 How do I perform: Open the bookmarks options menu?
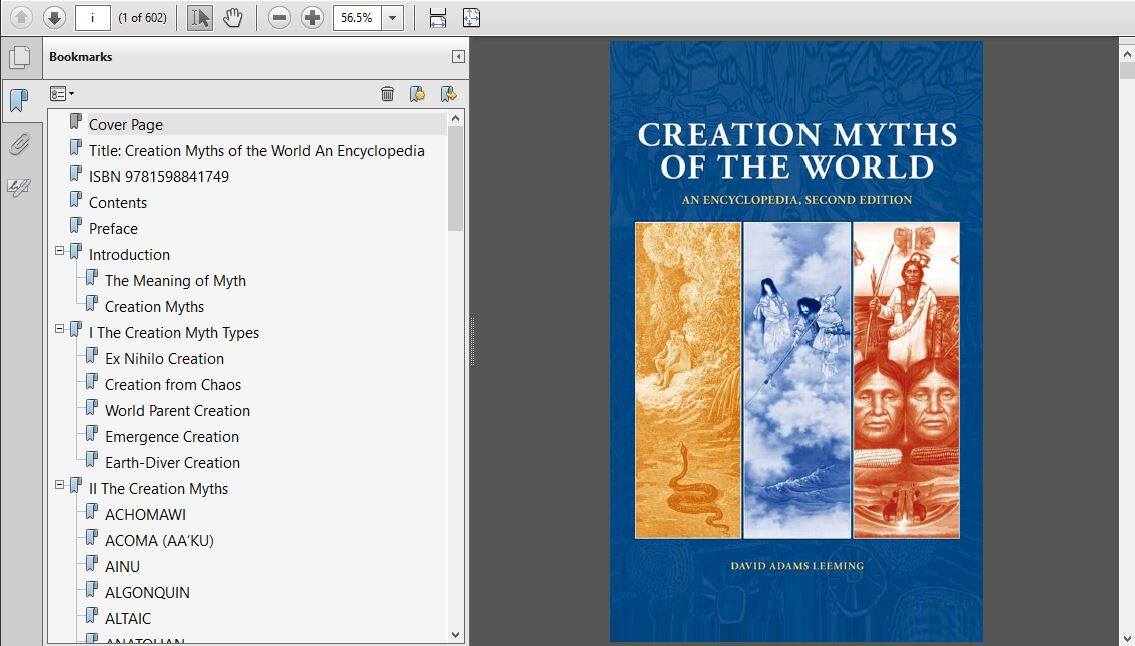pyautogui.click(x=62, y=94)
